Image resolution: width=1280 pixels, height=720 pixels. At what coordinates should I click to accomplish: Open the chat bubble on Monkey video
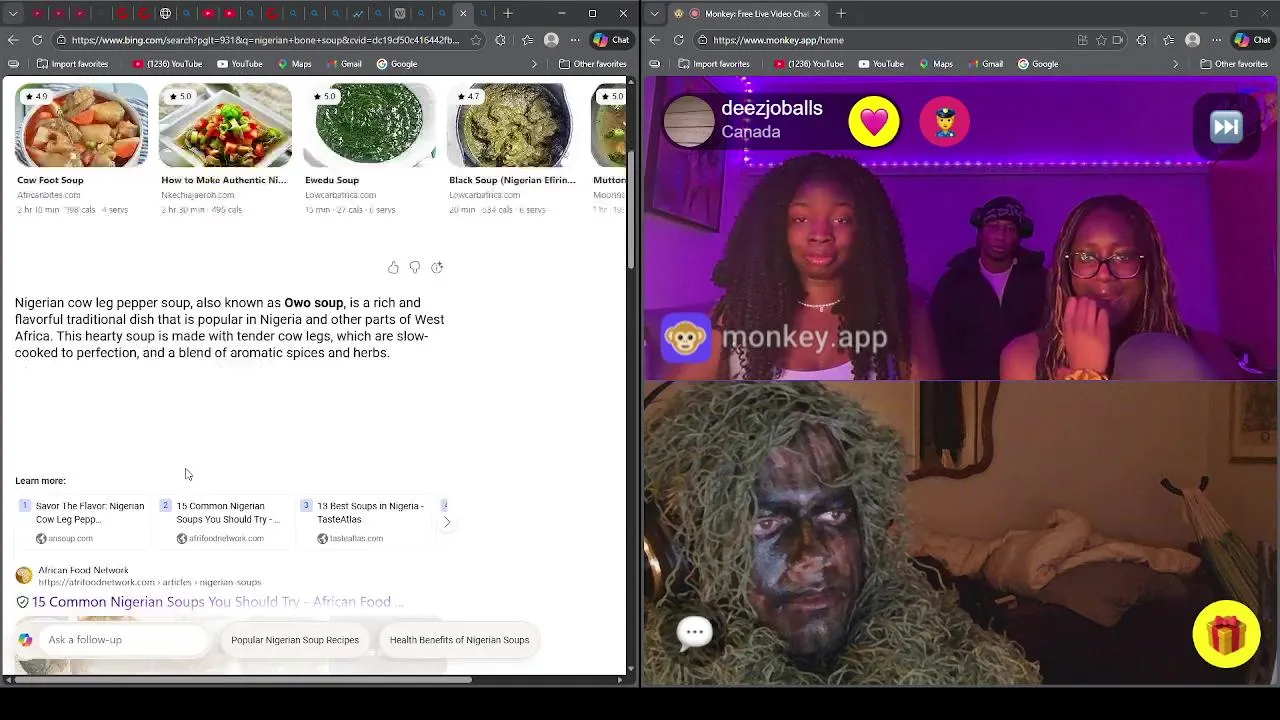pos(695,631)
